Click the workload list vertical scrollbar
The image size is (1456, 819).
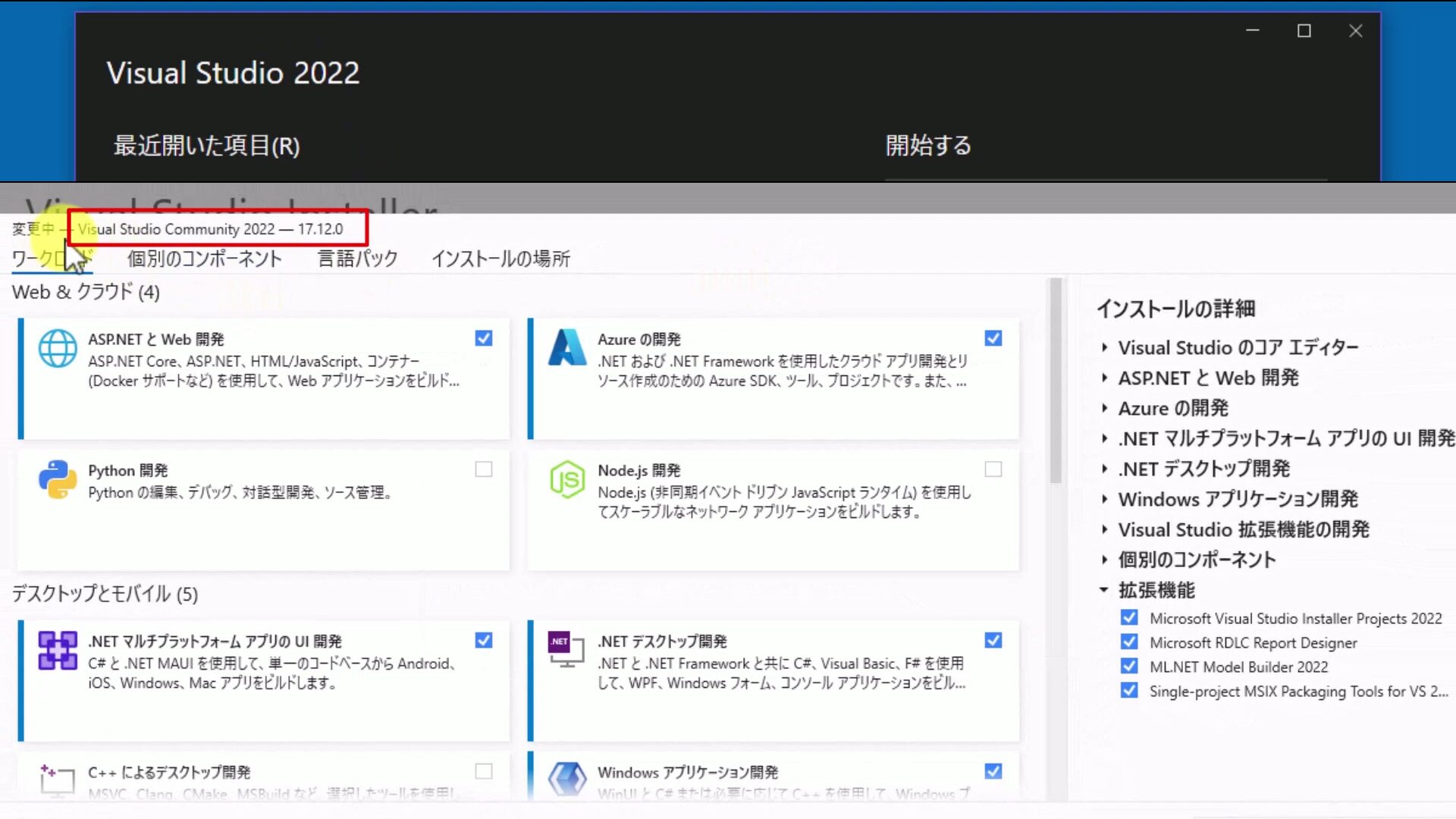(x=1056, y=381)
